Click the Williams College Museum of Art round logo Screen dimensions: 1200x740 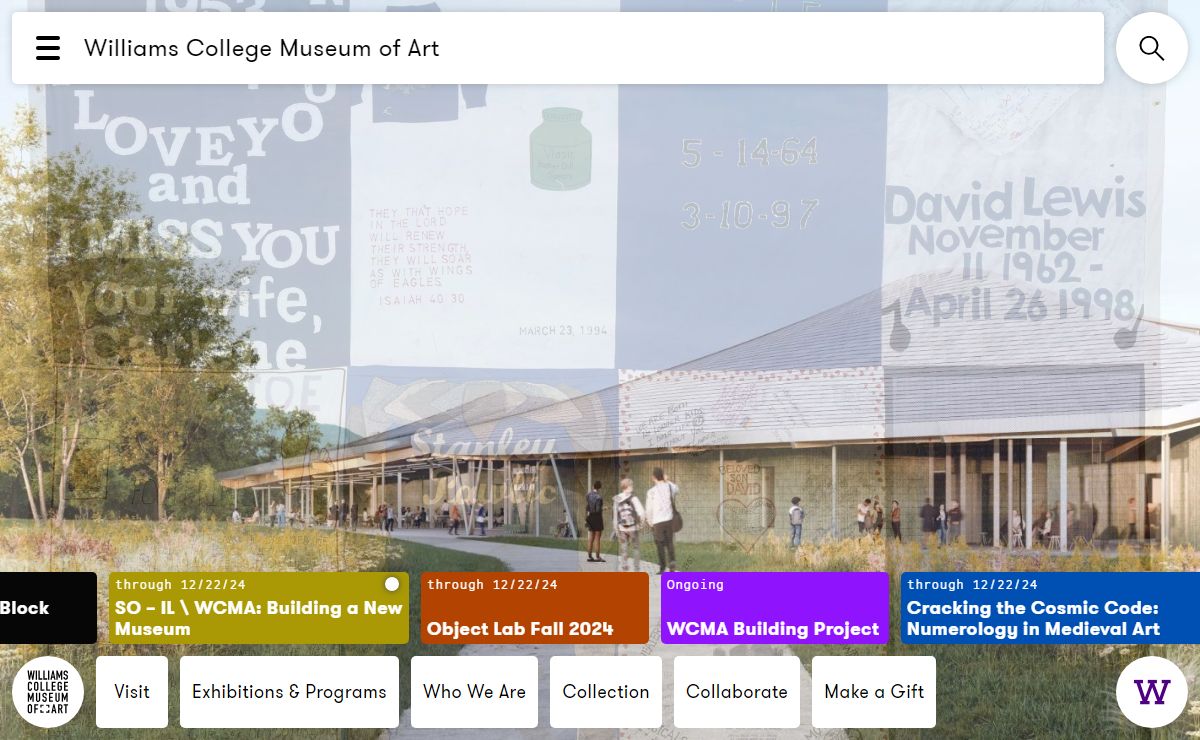pos(48,692)
